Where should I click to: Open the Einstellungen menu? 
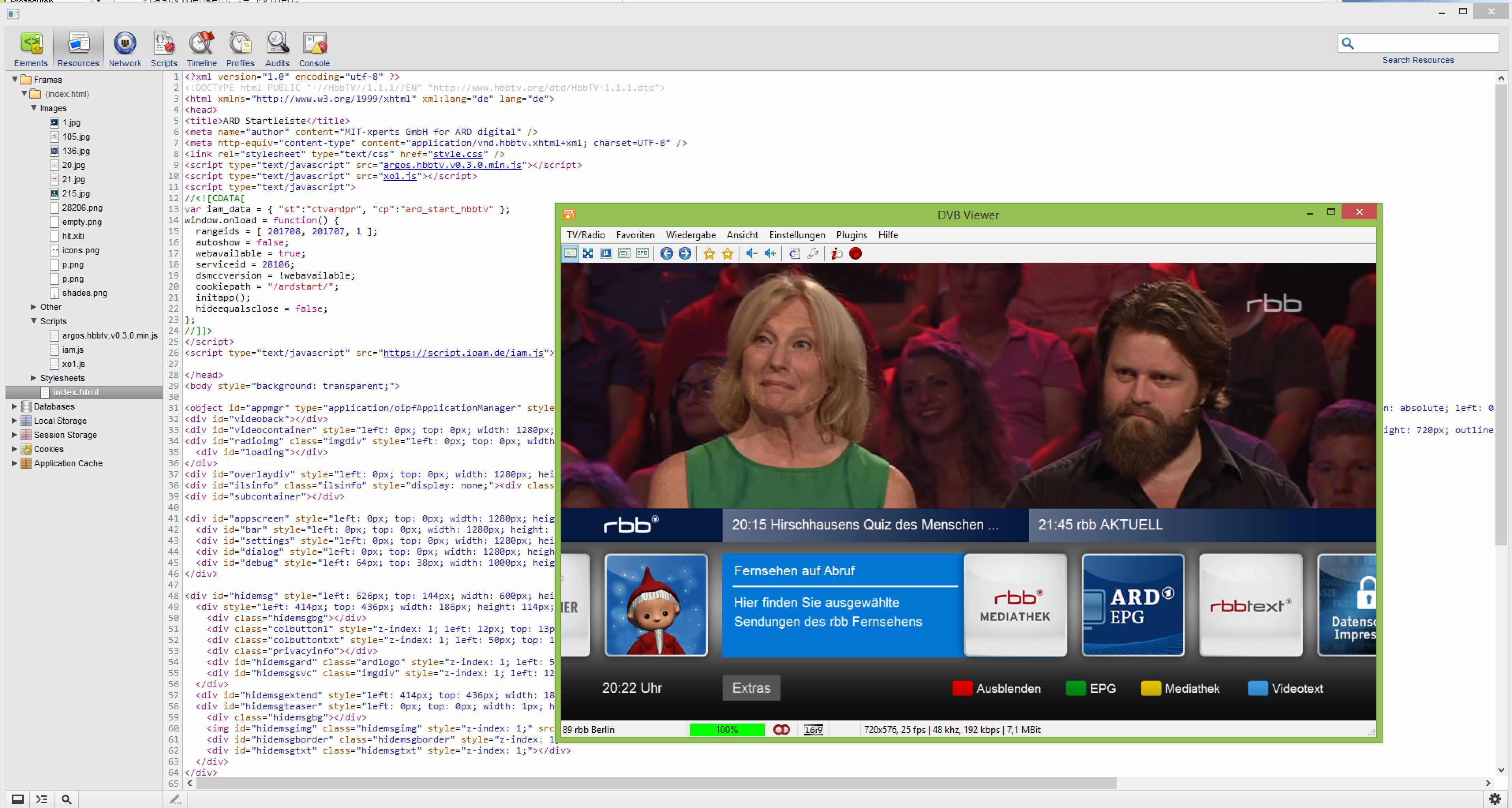pyautogui.click(x=797, y=235)
